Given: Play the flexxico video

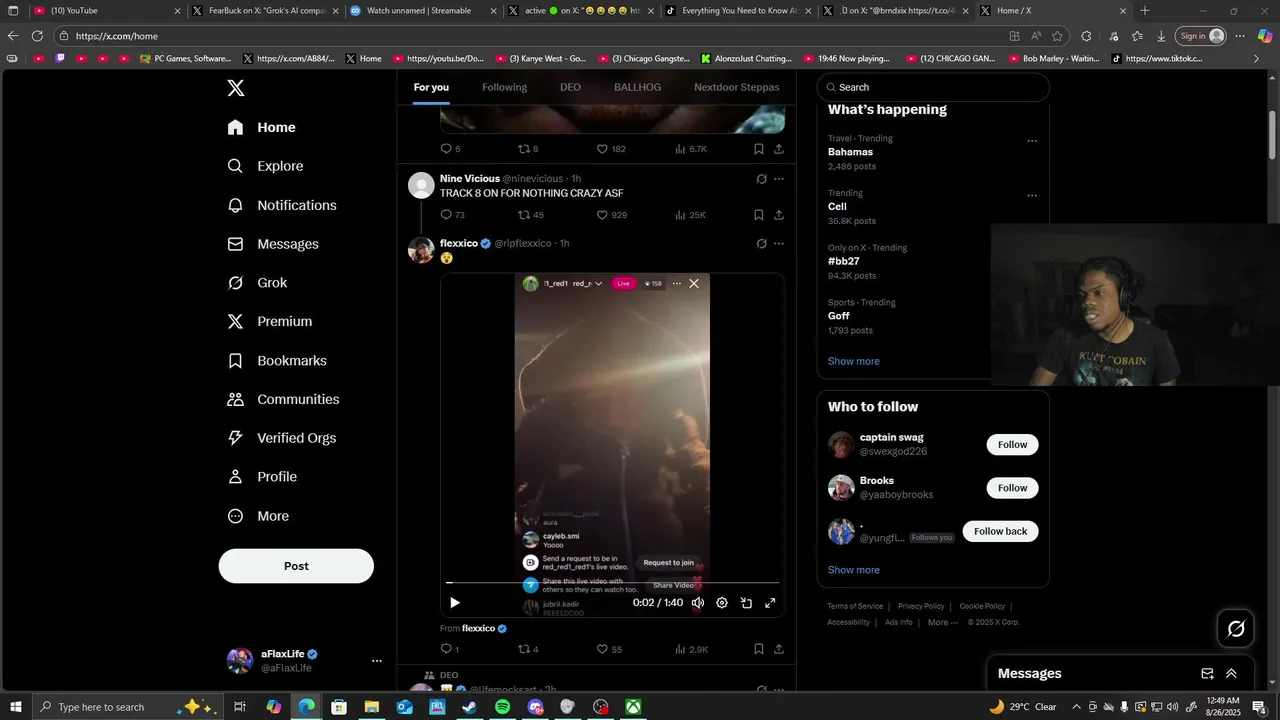Looking at the screenshot, I should pyautogui.click(x=455, y=603).
